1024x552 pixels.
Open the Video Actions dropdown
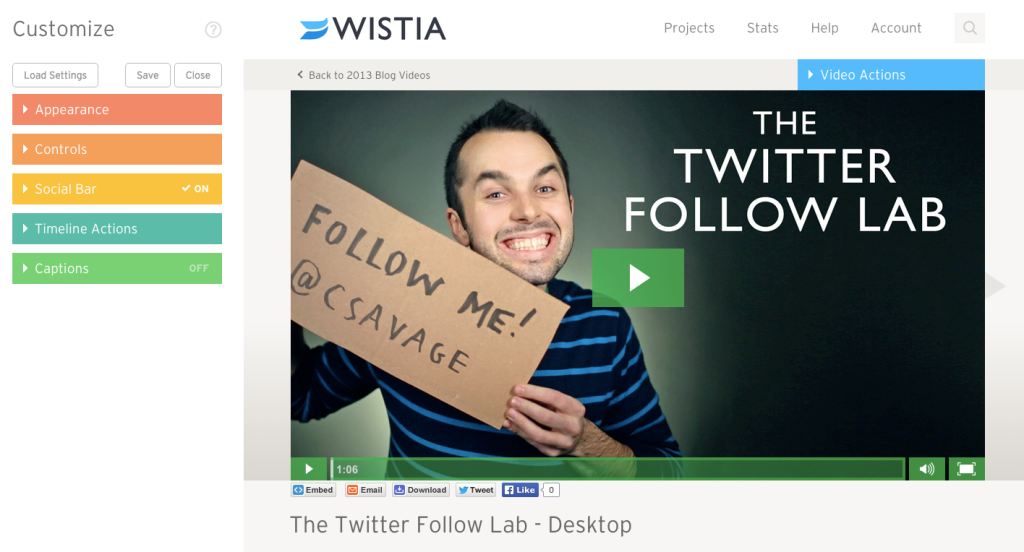point(891,75)
